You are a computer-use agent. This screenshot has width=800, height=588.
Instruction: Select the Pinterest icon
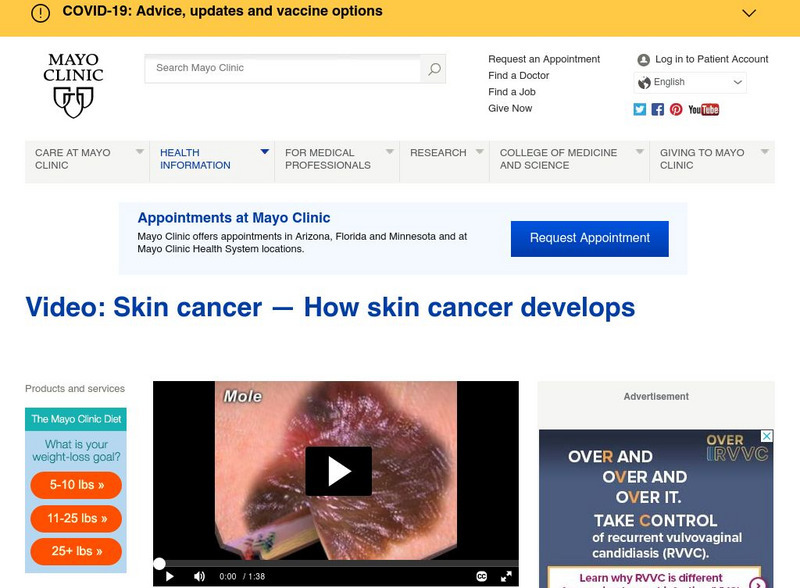pyautogui.click(x=677, y=110)
